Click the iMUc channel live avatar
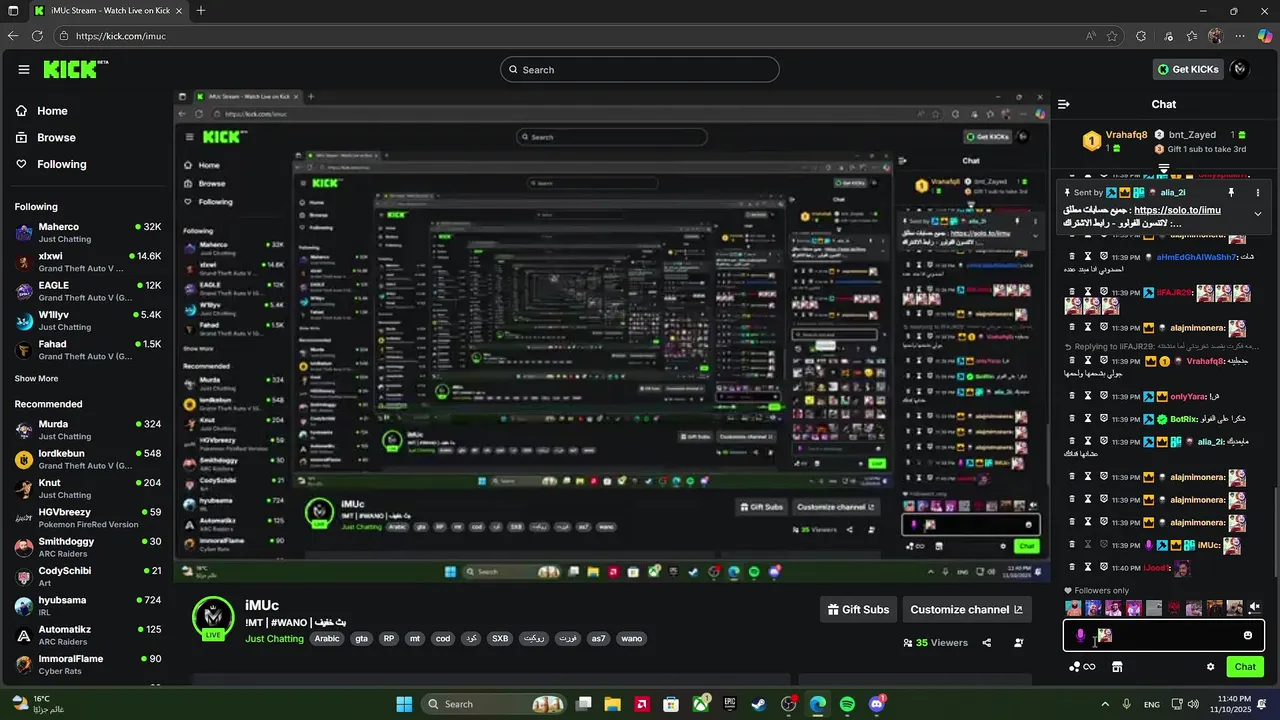The image size is (1280, 720). coord(213,617)
